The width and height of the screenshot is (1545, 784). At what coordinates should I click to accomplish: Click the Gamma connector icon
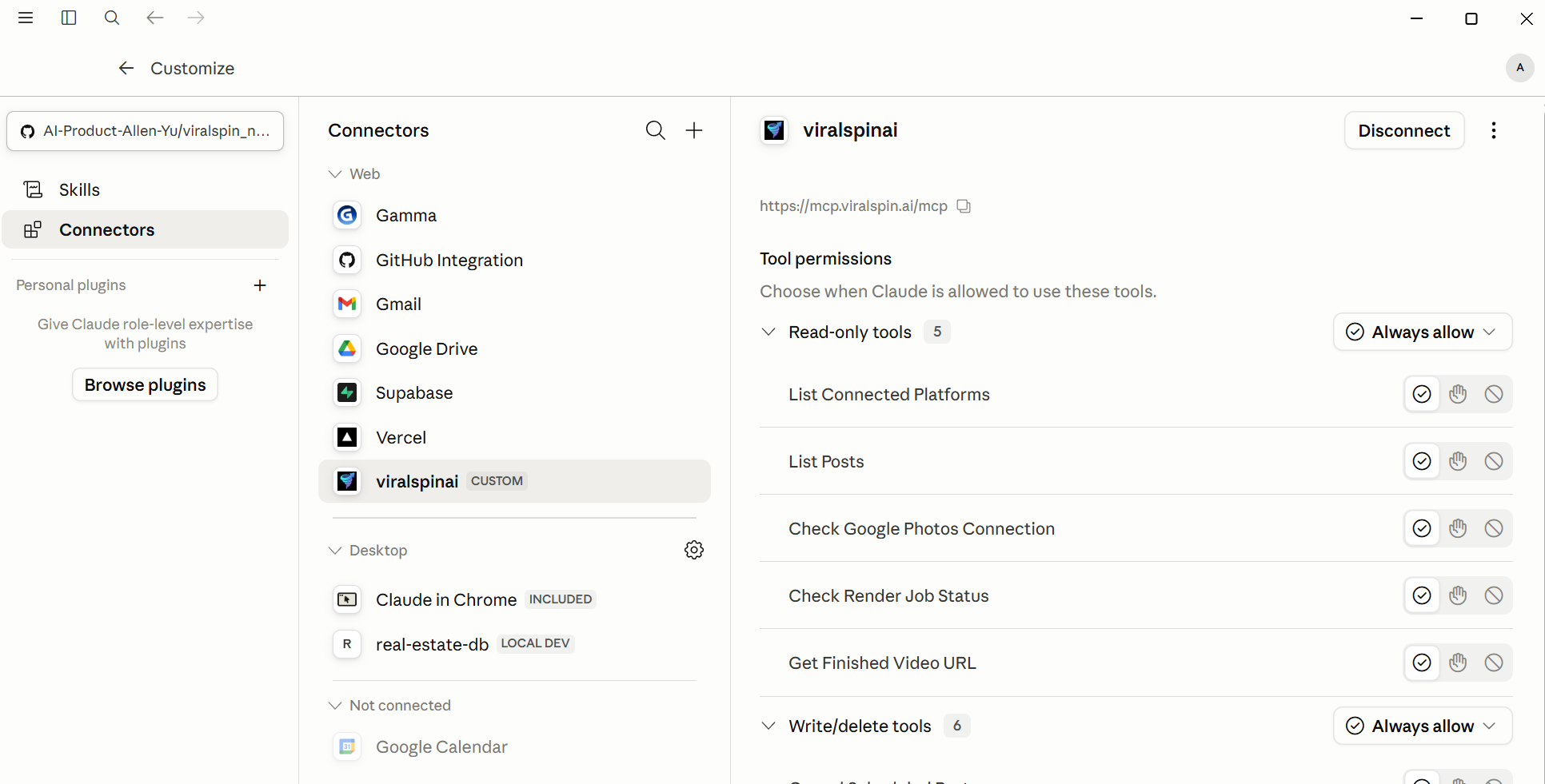[347, 215]
